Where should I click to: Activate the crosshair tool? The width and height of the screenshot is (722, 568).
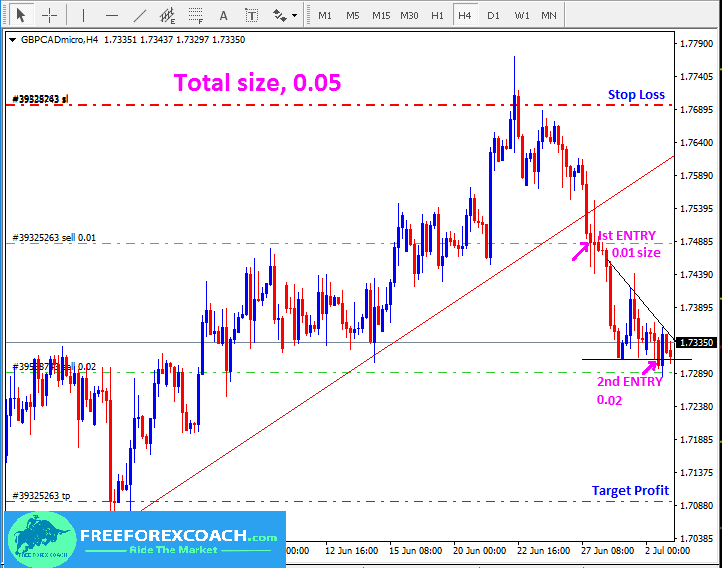(49, 15)
